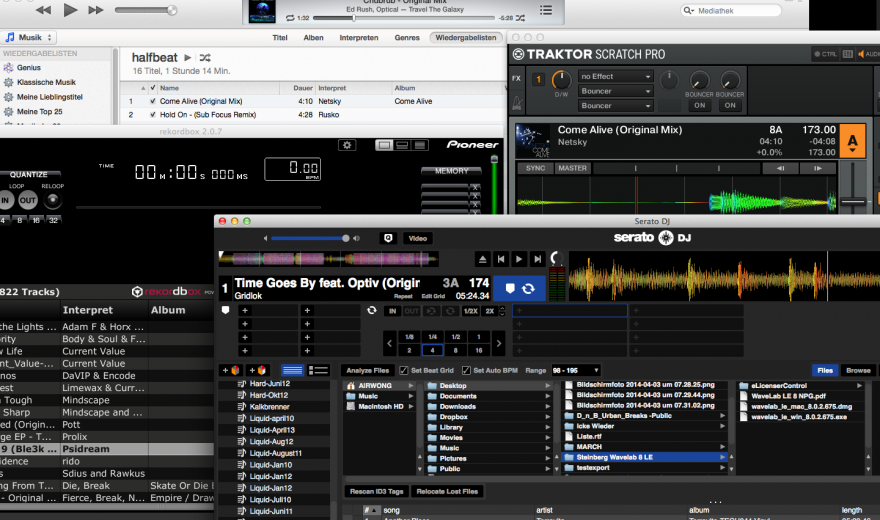Adjust the Serato volume slider
Screen dimensions: 880x520
point(312,238)
